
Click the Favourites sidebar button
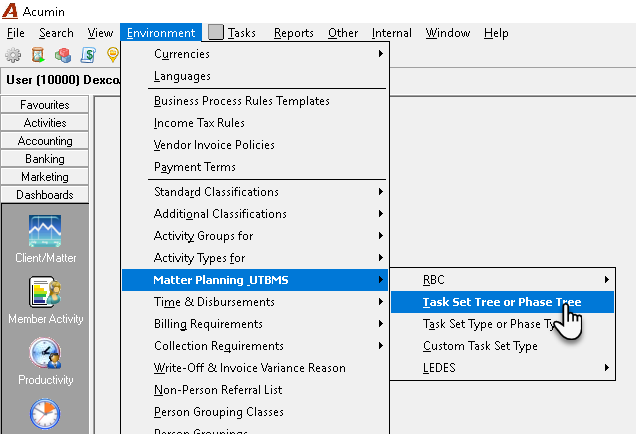click(45, 105)
